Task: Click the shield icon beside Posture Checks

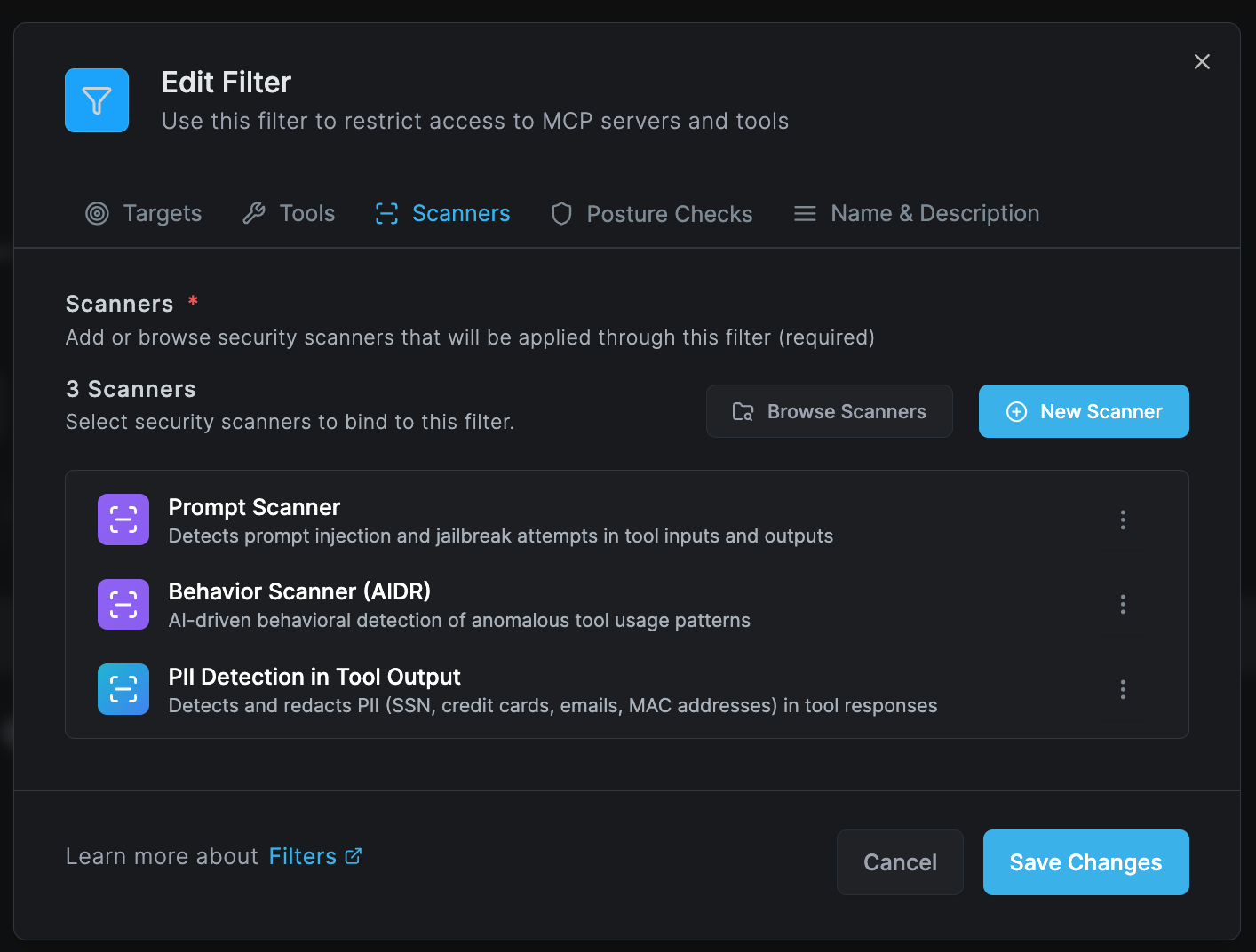Action: pyautogui.click(x=561, y=213)
